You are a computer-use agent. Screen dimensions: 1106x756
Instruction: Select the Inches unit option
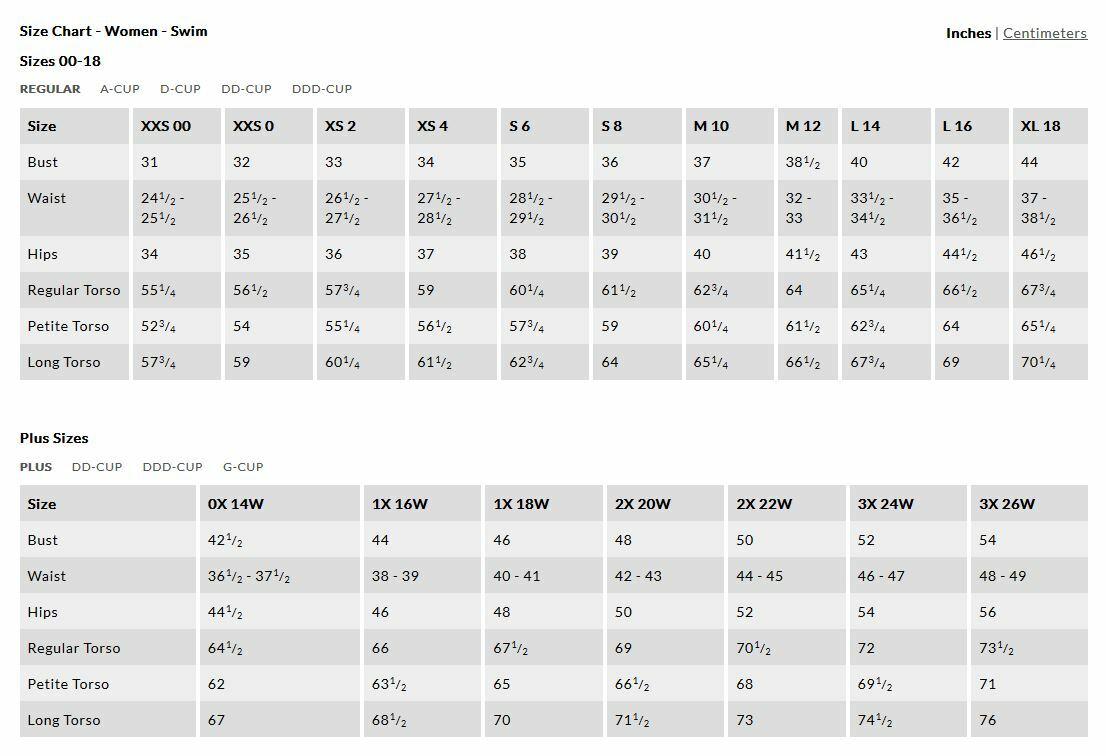(968, 33)
